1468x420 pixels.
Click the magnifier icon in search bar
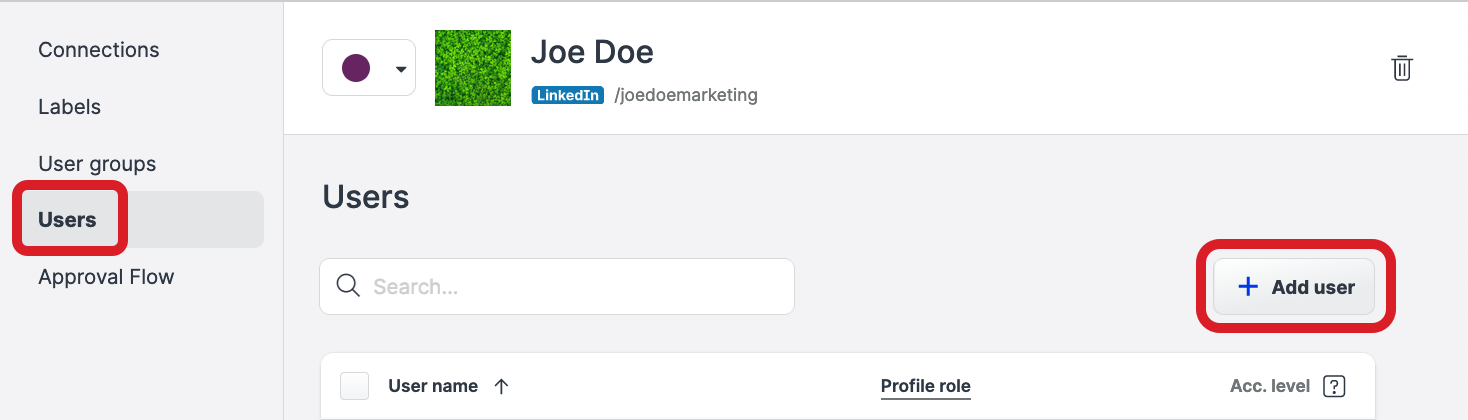[x=348, y=287]
